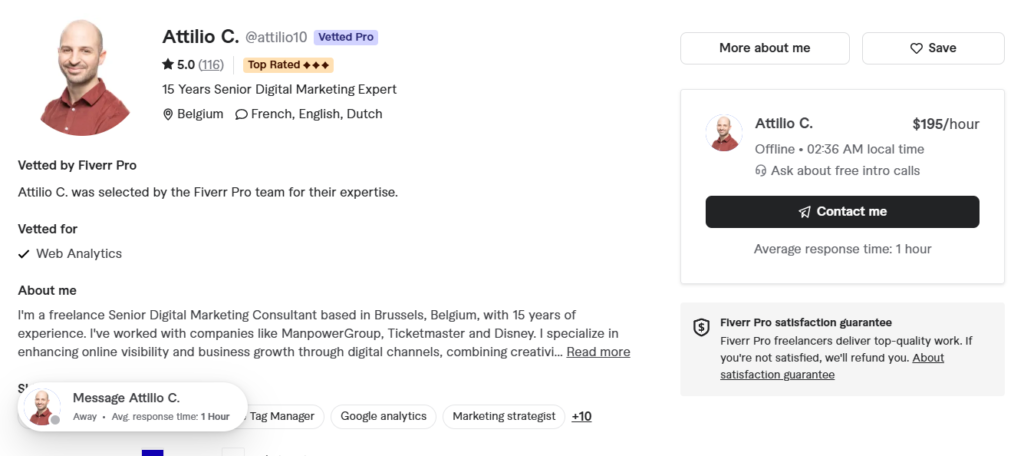Click the paper plane icon on Contact me

pos(805,212)
